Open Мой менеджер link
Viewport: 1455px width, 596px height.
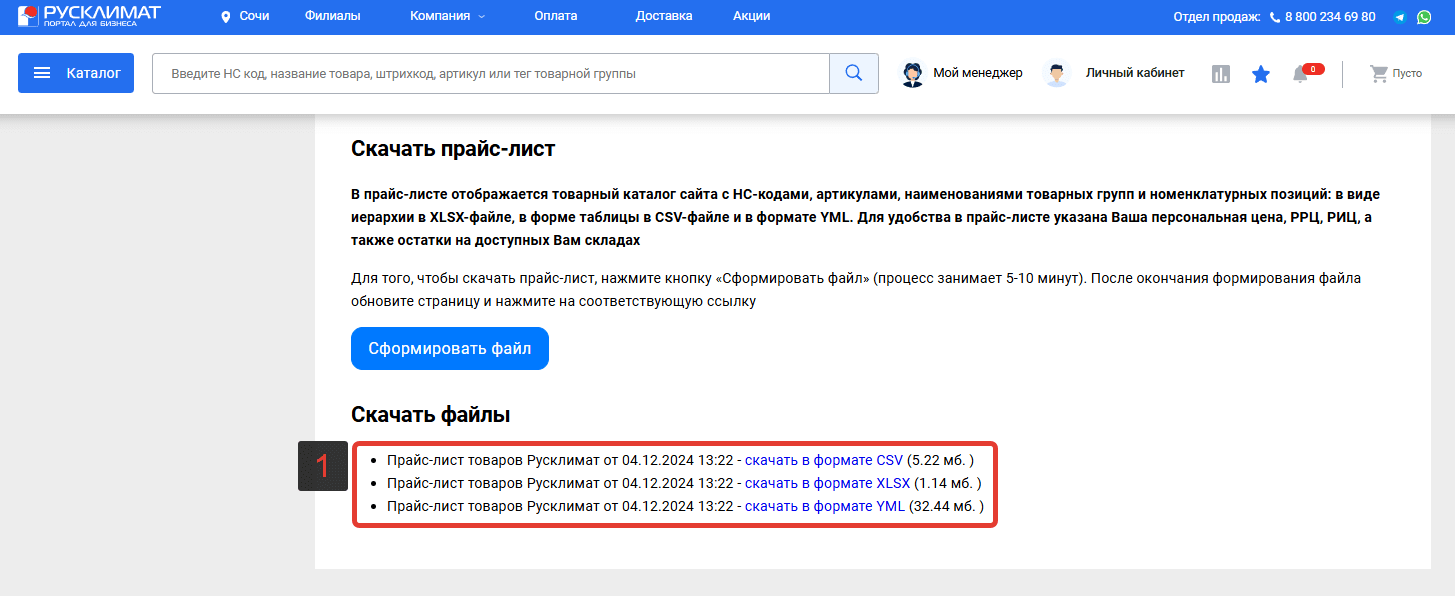pyautogui.click(x=978, y=73)
